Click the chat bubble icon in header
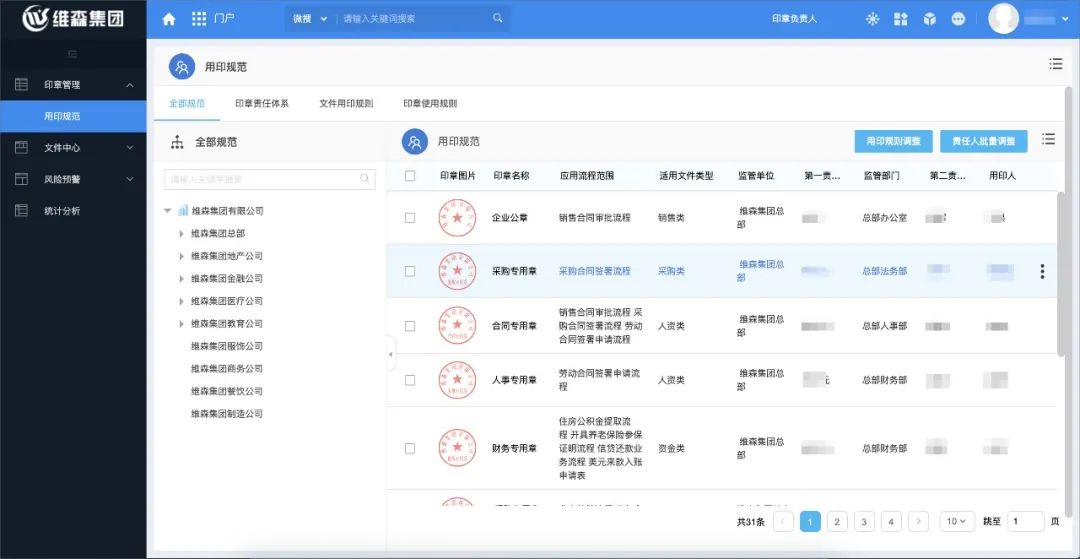The image size is (1080, 559). pos(958,19)
